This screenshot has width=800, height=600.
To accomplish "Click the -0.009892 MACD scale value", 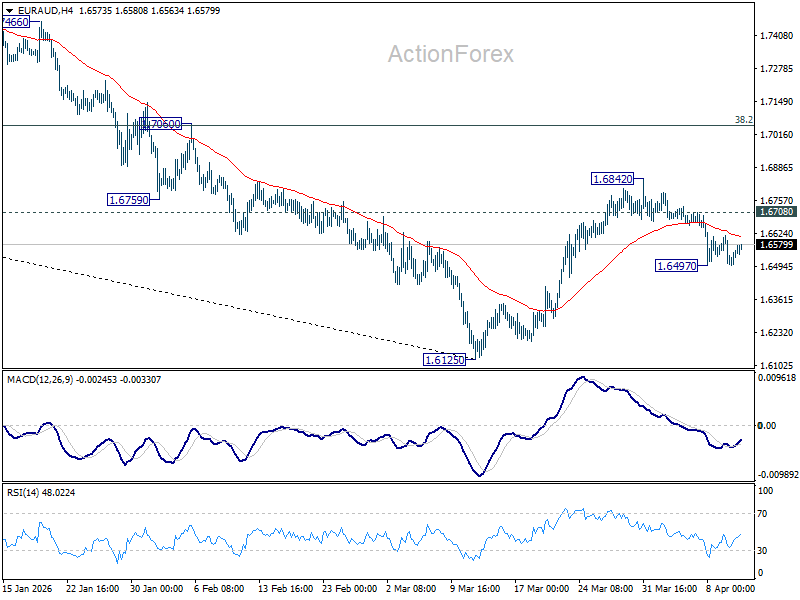I will point(778,474).
